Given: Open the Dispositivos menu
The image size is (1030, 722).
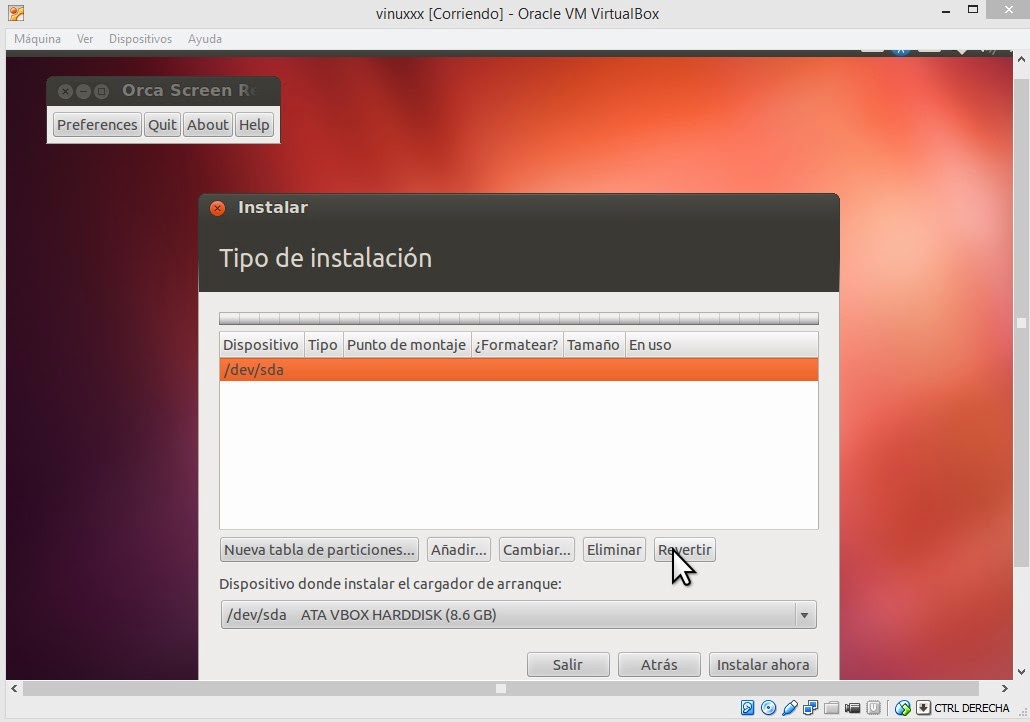Looking at the screenshot, I should (x=140, y=39).
